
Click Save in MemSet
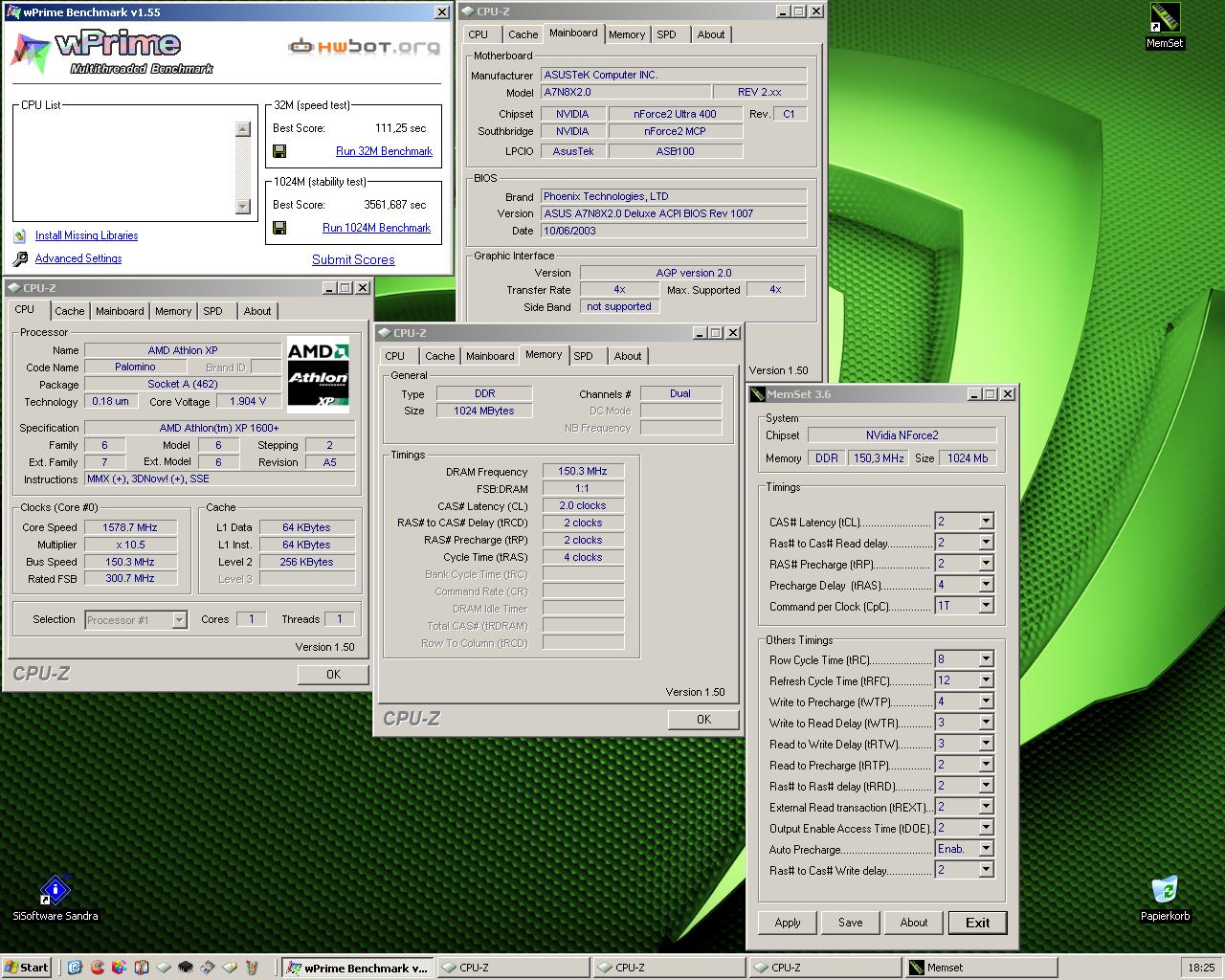click(x=851, y=923)
